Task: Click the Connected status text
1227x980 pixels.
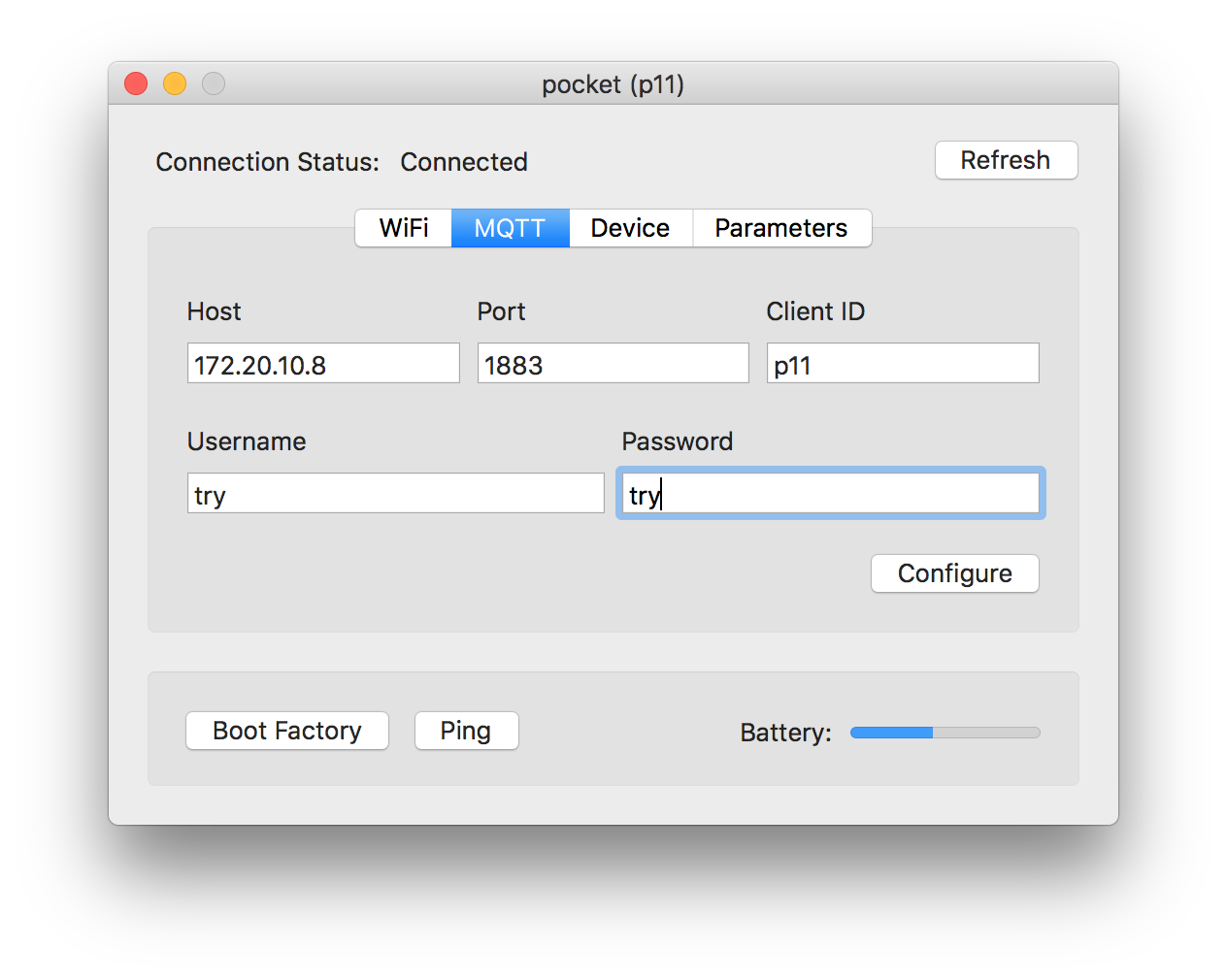Action: [464, 162]
